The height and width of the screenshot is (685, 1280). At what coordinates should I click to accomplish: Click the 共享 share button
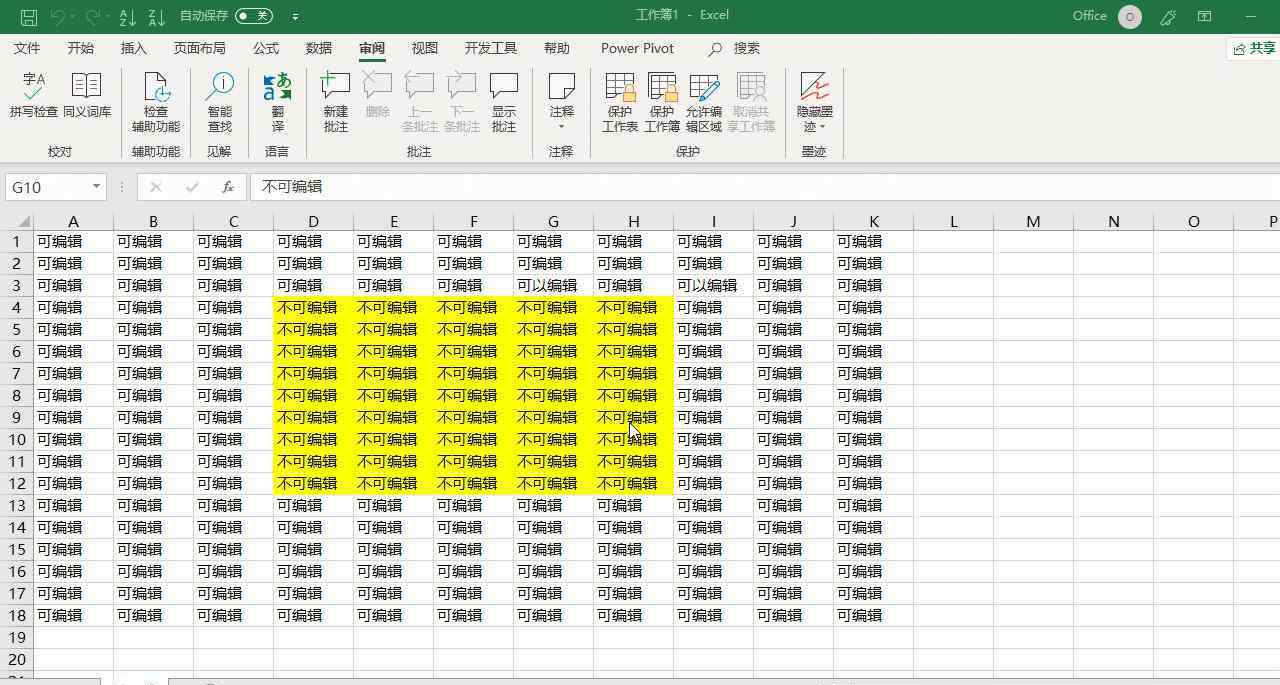coord(1254,48)
